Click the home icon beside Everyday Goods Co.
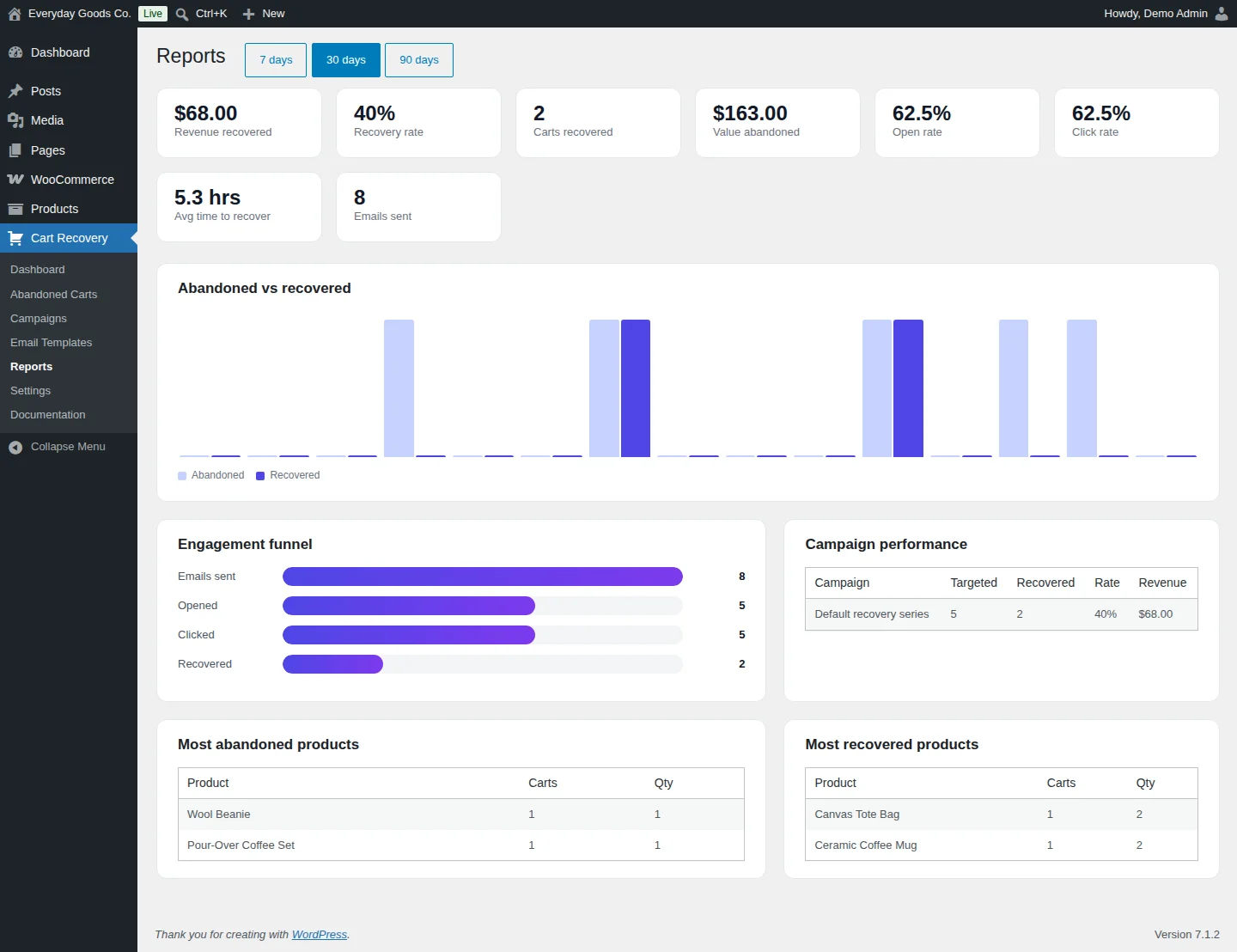 click(x=15, y=14)
